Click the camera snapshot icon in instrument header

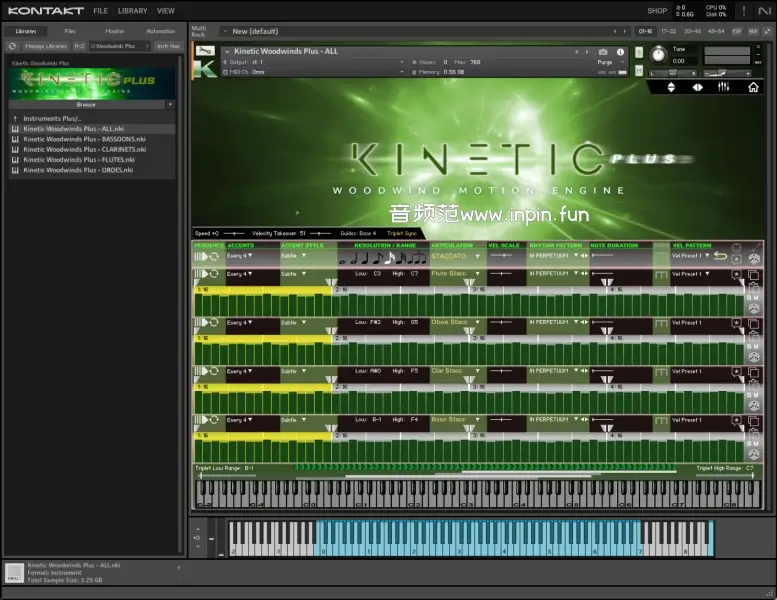pyautogui.click(x=603, y=51)
